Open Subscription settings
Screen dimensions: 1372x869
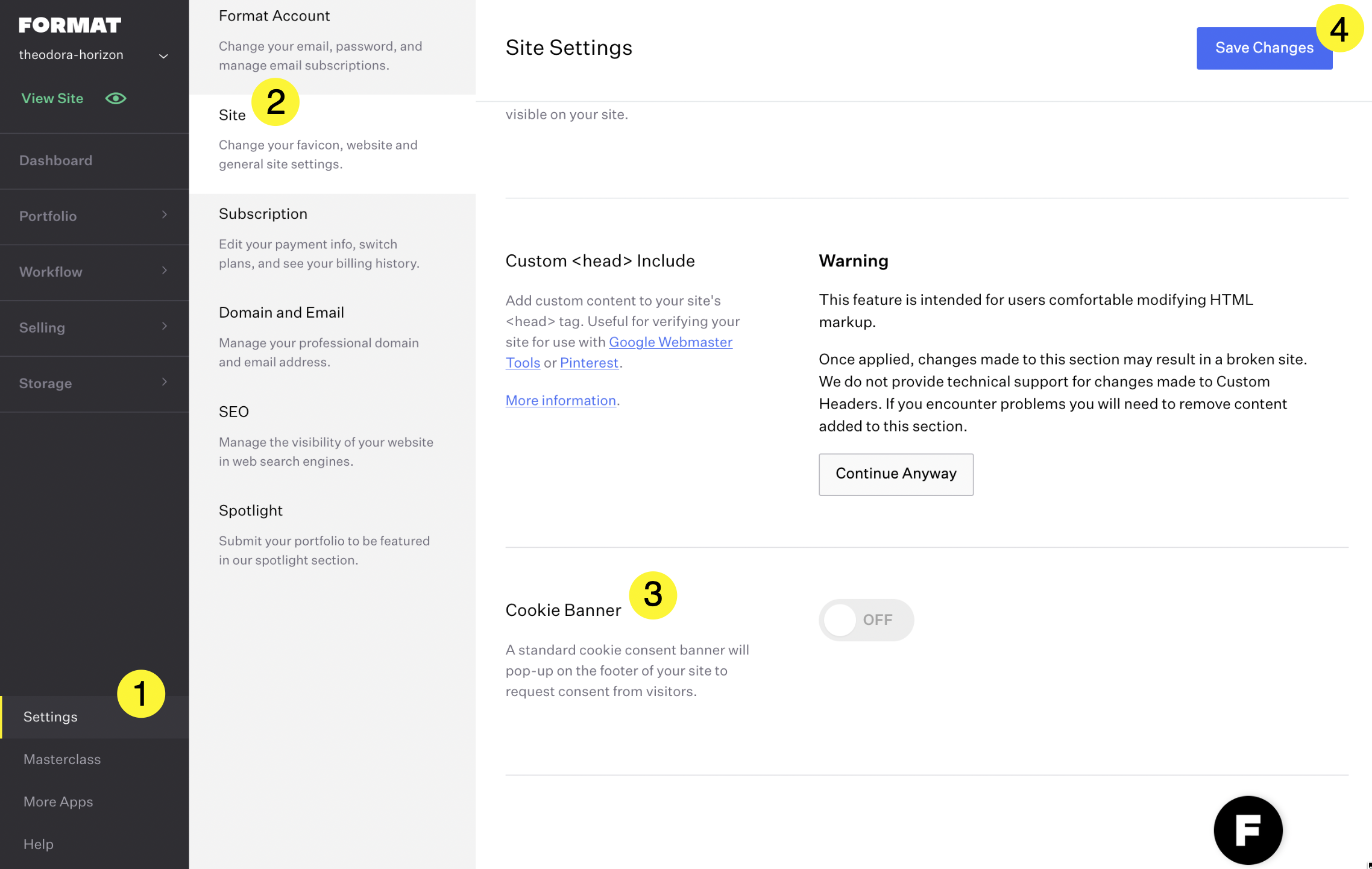[263, 213]
